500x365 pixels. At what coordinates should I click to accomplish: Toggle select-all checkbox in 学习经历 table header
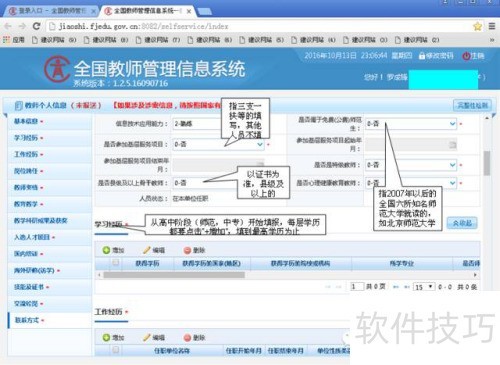(116, 263)
